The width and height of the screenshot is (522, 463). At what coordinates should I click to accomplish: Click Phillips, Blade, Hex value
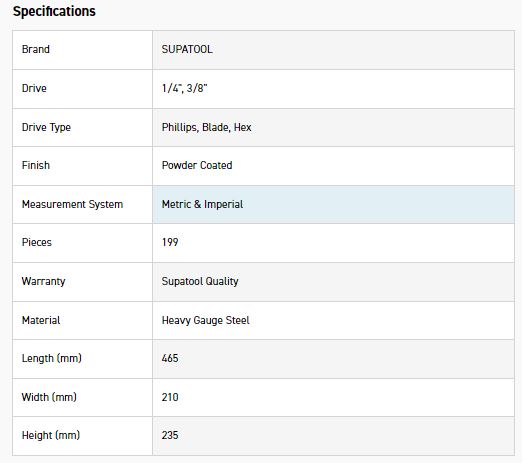point(206,127)
